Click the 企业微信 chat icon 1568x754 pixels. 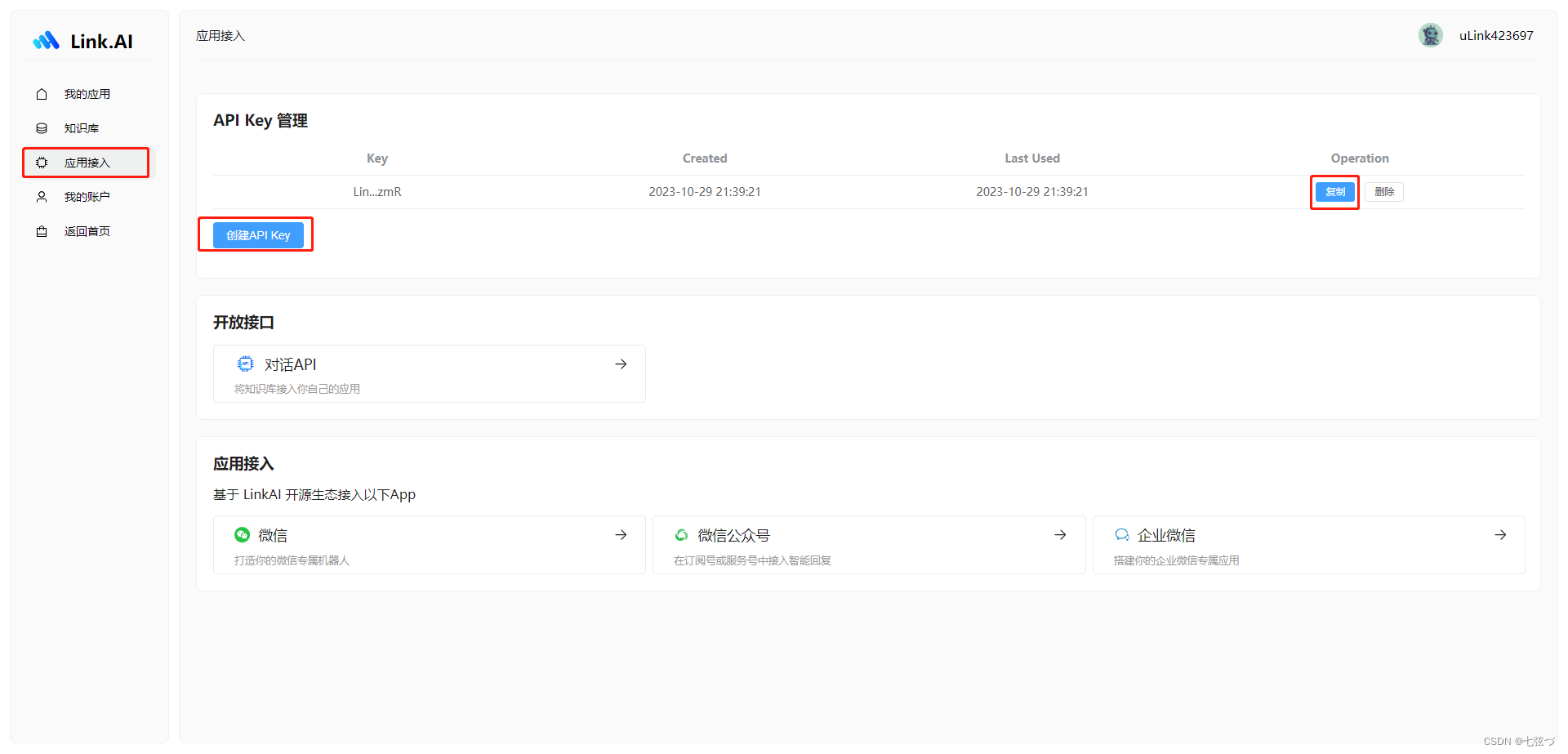click(x=1122, y=535)
